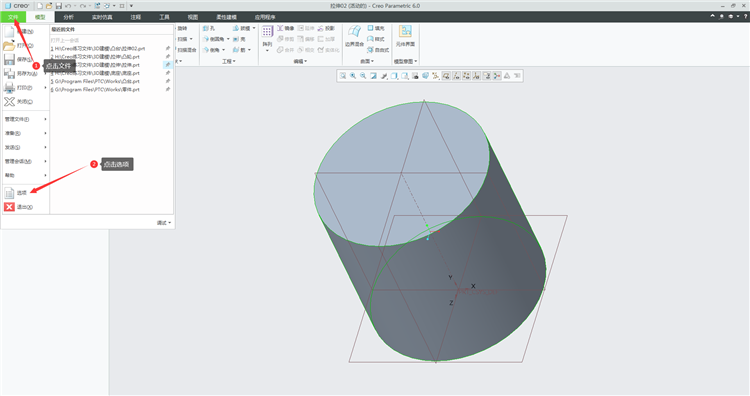Viewport: 750px width, 396px height.
Task: Toggle plane display in graphics toolbar
Action: (x=446, y=76)
